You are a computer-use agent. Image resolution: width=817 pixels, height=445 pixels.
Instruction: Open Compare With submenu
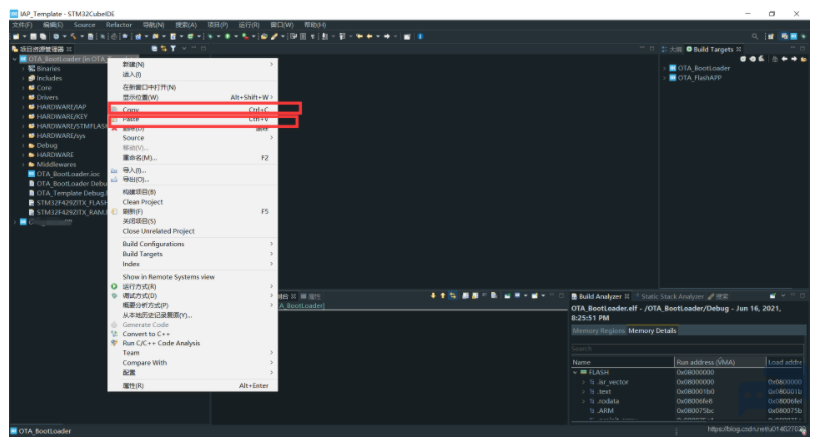coord(193,363)
